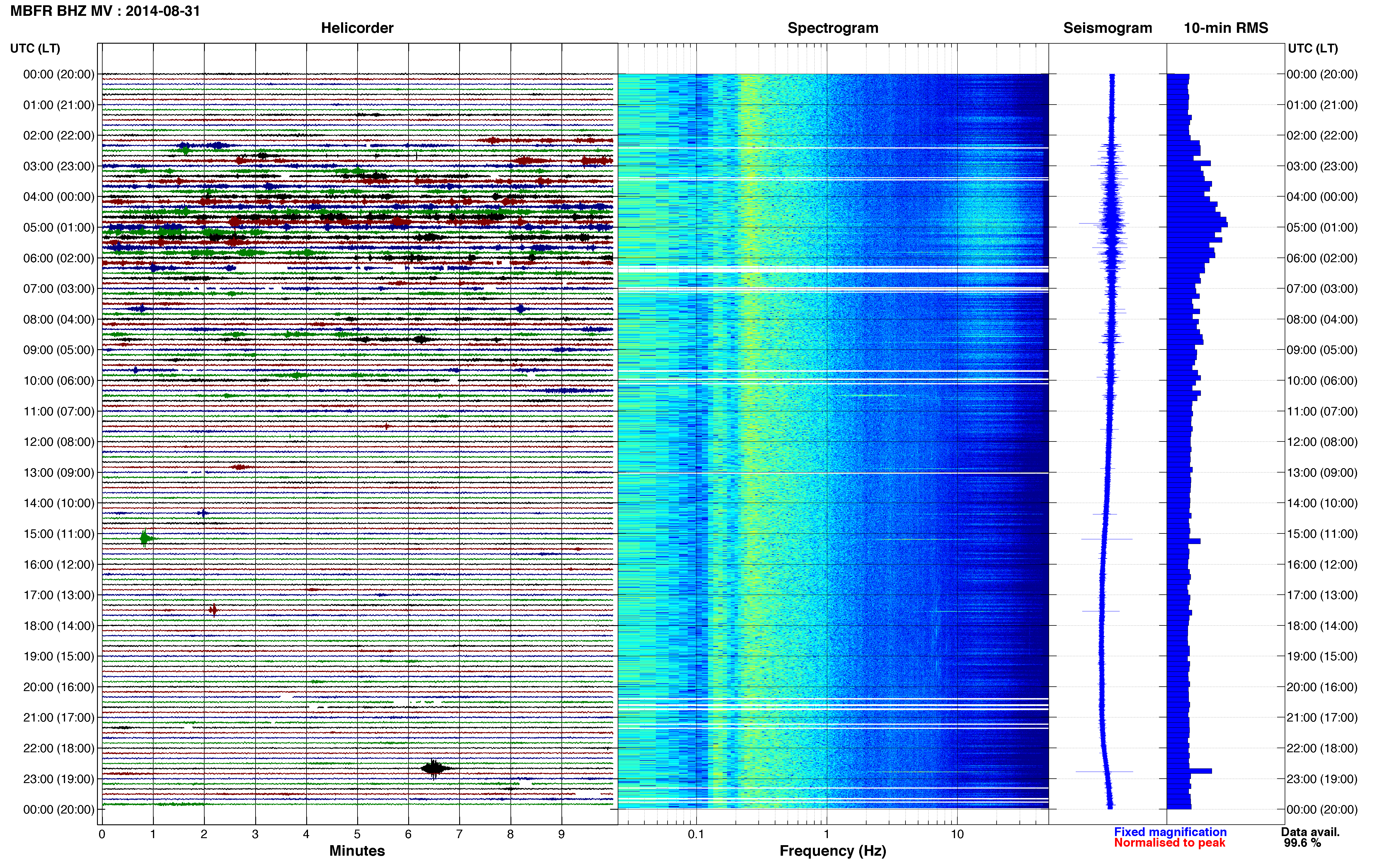Click the left '03:00 (23:00)' time label

pos(59,166)
